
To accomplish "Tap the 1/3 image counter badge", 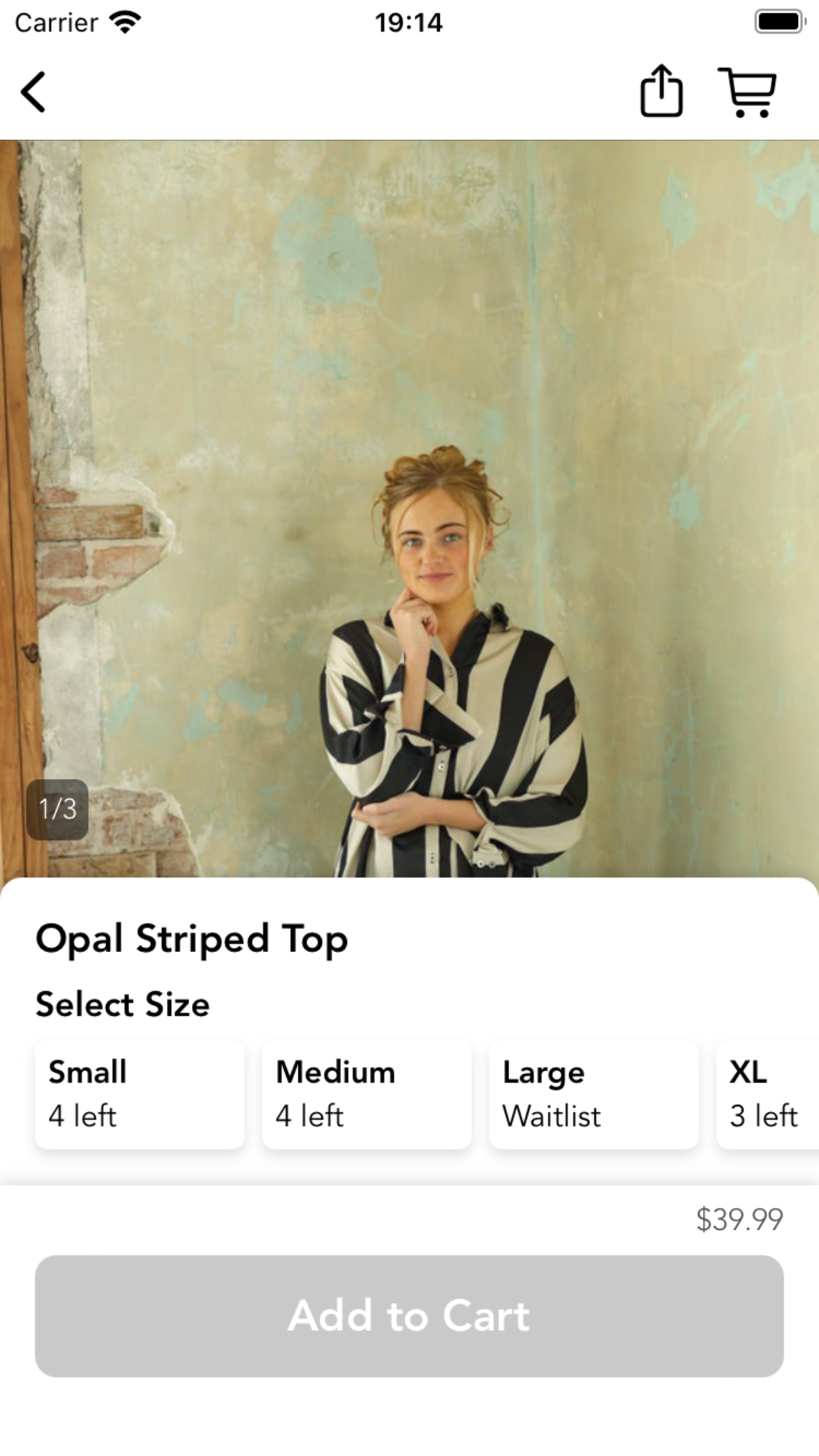I will 57,809.
